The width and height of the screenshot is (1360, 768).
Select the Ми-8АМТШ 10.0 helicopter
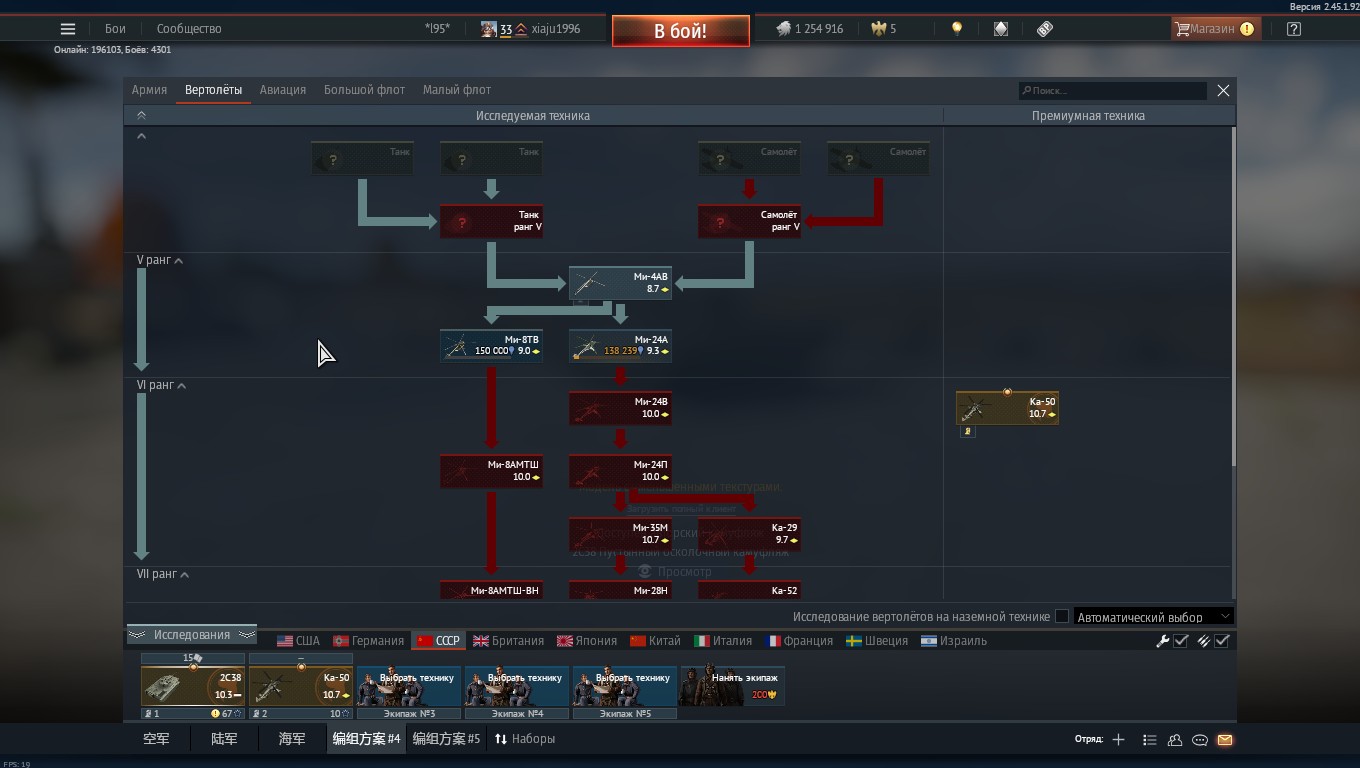(x=491, y=471)
